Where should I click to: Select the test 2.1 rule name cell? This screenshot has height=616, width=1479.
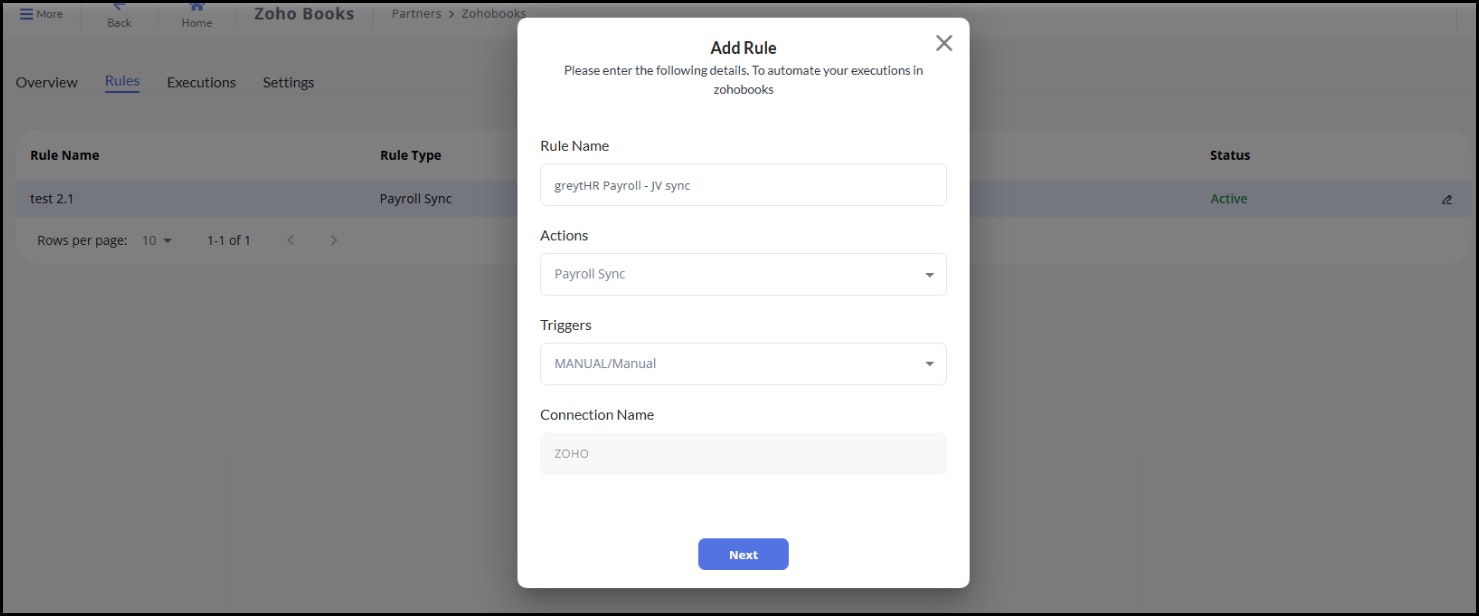click(52, 199)
